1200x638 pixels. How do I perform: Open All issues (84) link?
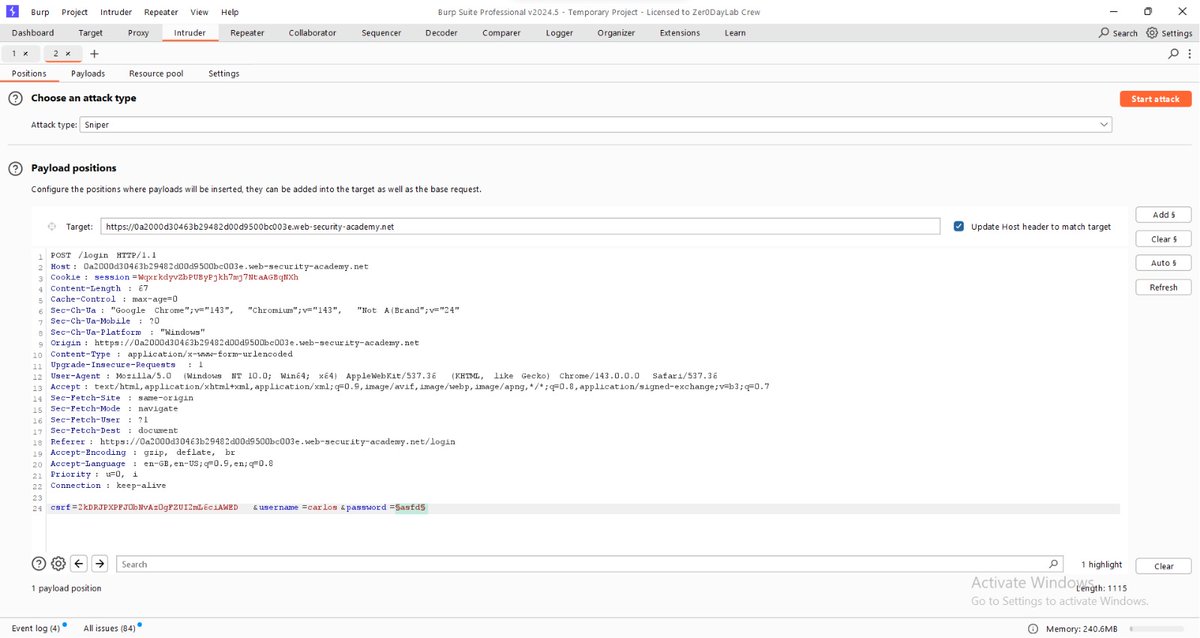pos(109,628)
